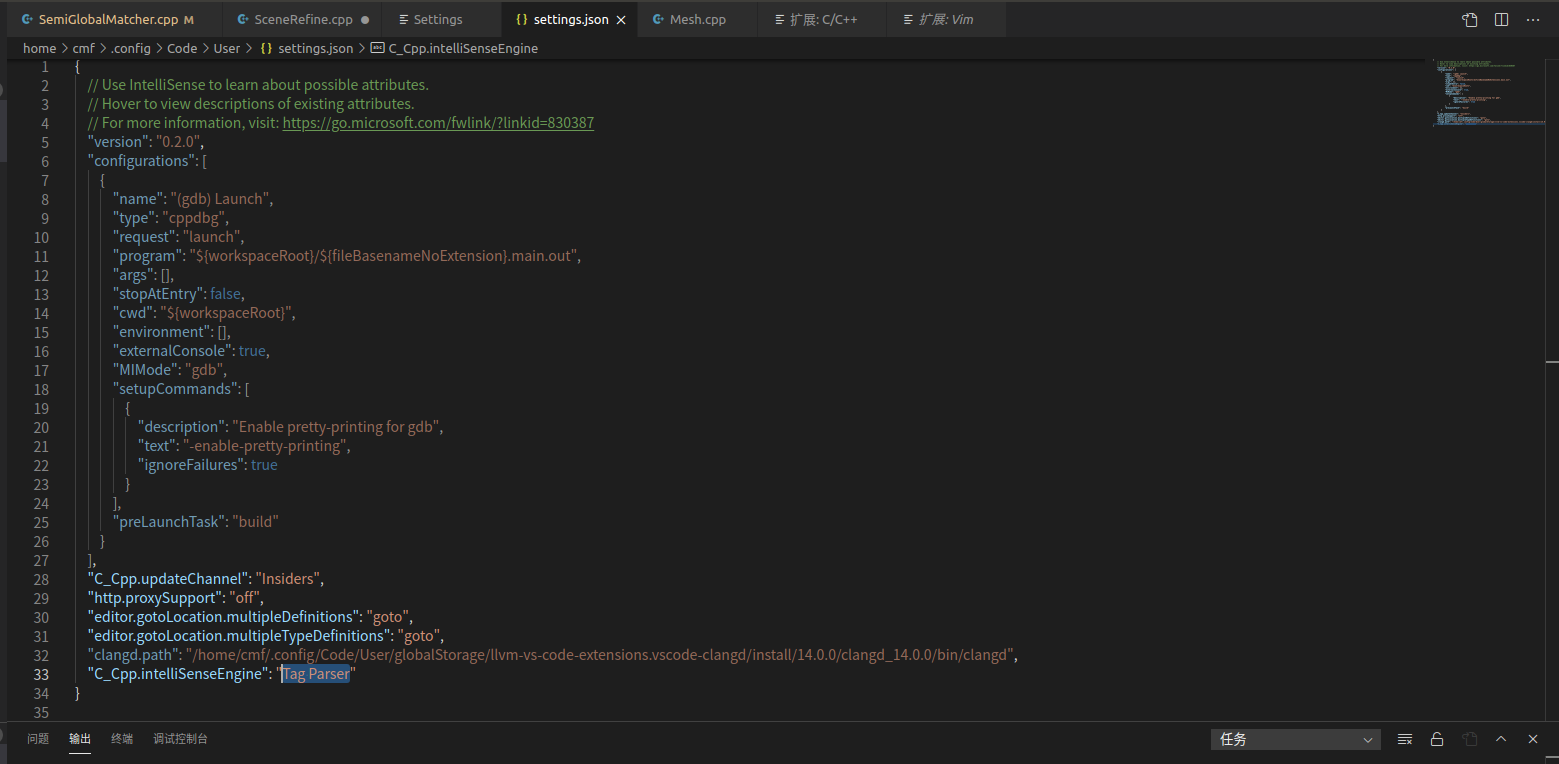This screenshot has height=764, width=1559.
Task: Expand the home breadcrumb segment
Action: click(x=40, y=48)
